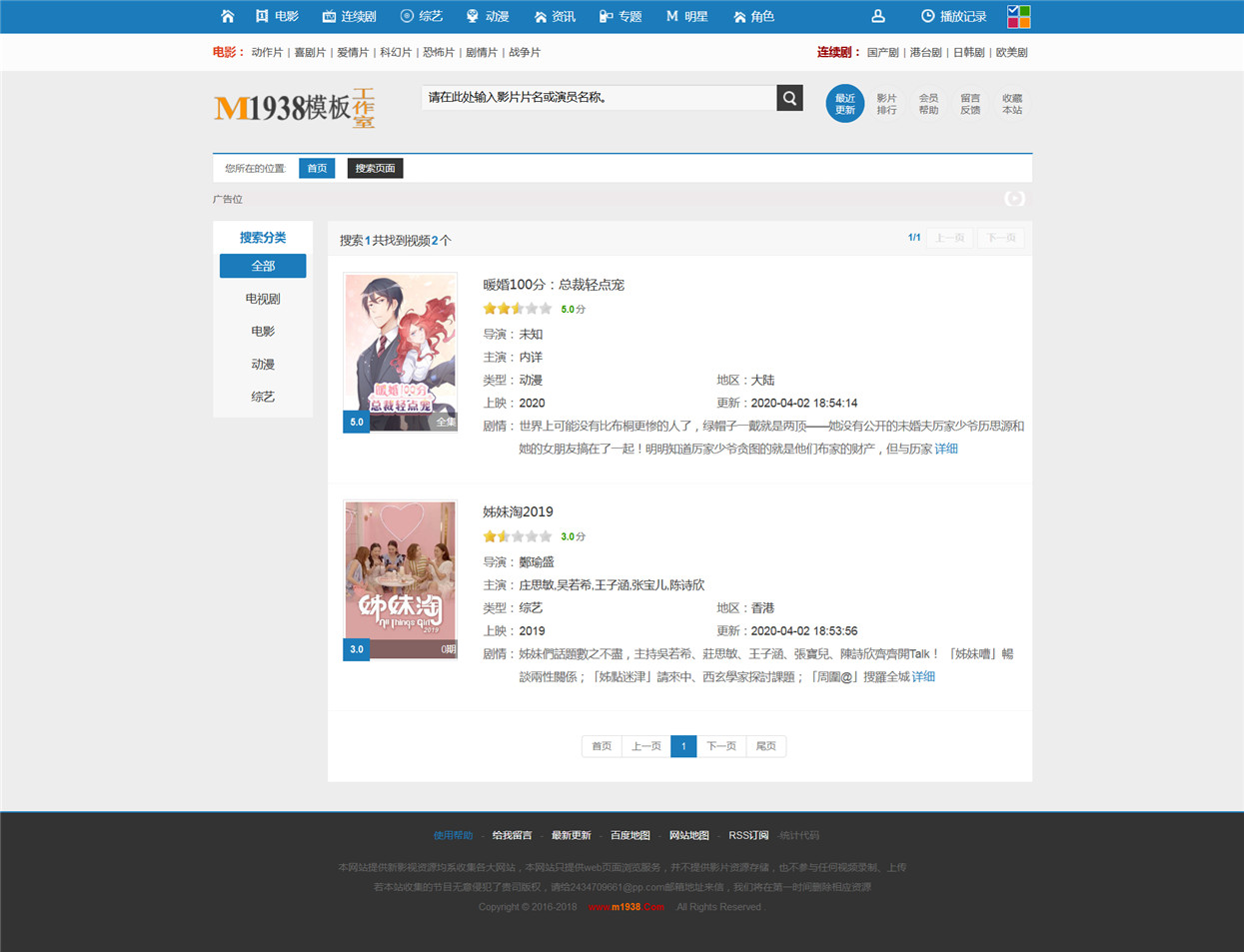Screen dimensions: 1244x952
Task: Open the 明星 section in top navigation
Action: (x=687, y=16)
